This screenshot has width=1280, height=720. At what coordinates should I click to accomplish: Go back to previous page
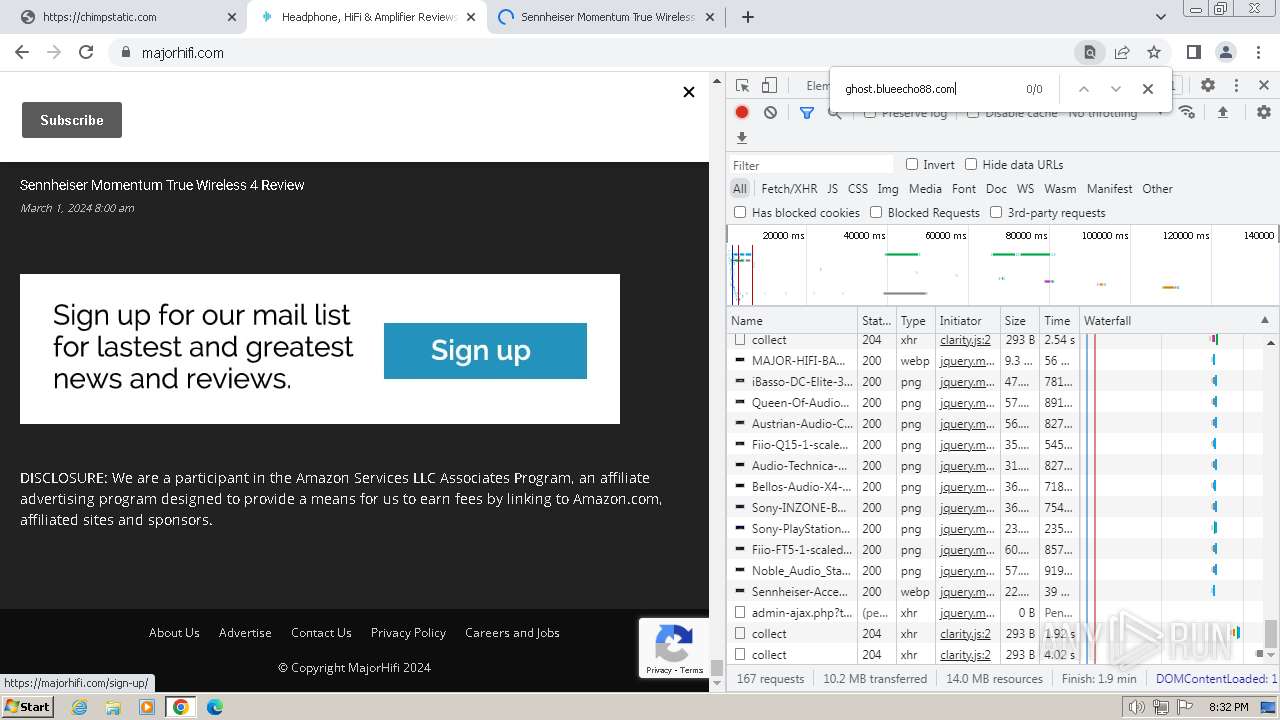22,52
